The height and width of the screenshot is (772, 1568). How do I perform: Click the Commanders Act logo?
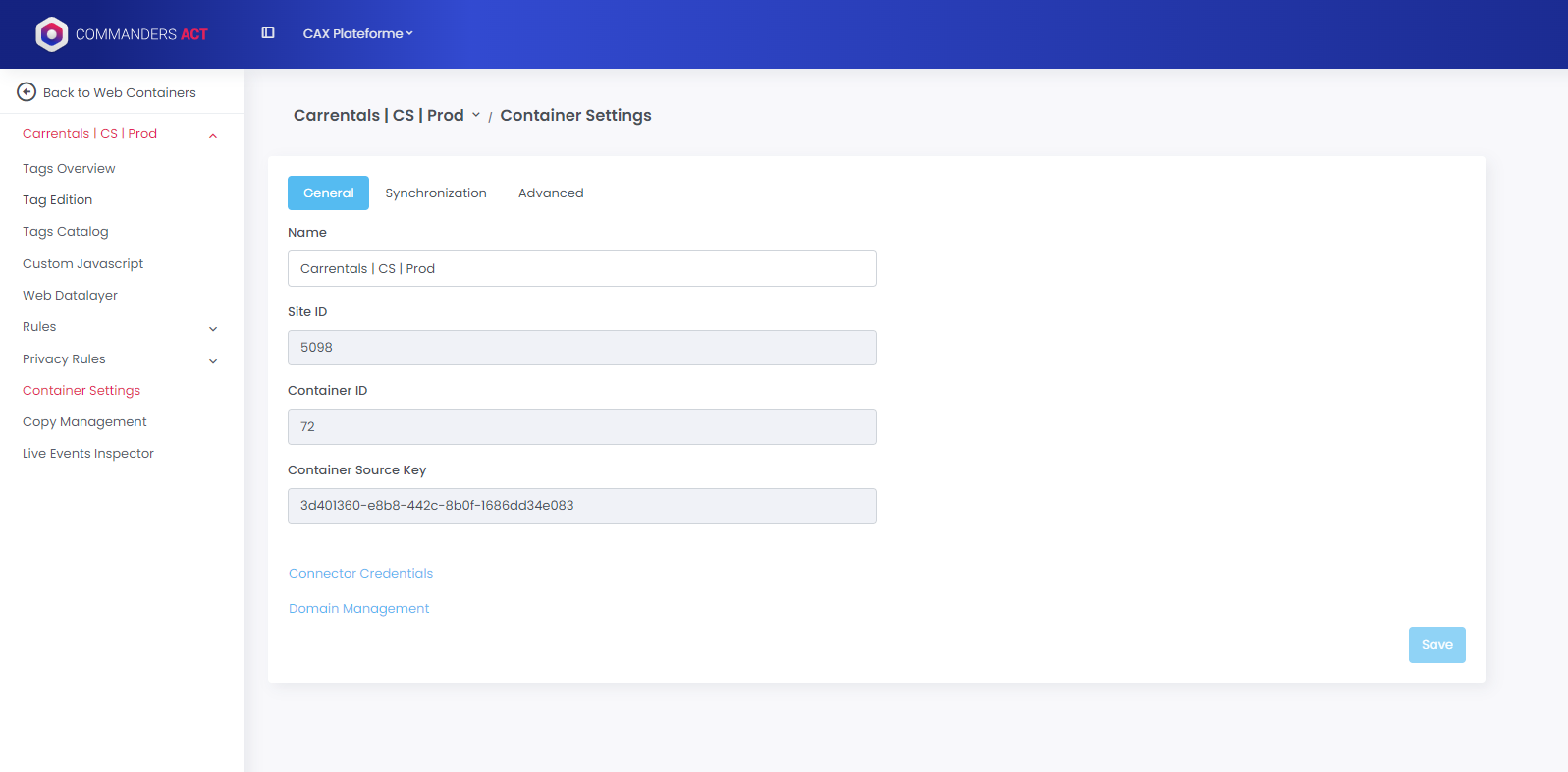121,34
